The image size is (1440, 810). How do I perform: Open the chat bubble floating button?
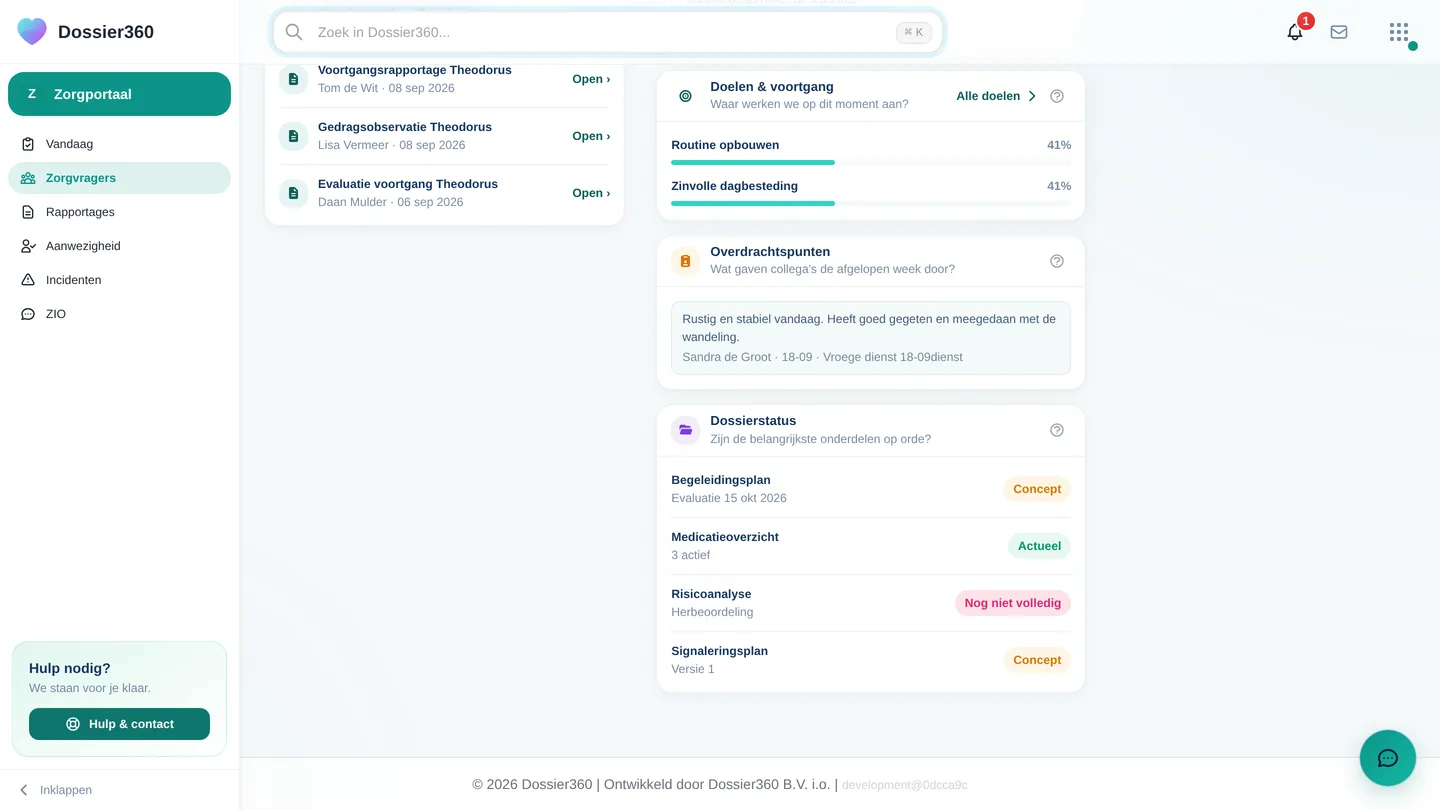[x=1388, y=758]
